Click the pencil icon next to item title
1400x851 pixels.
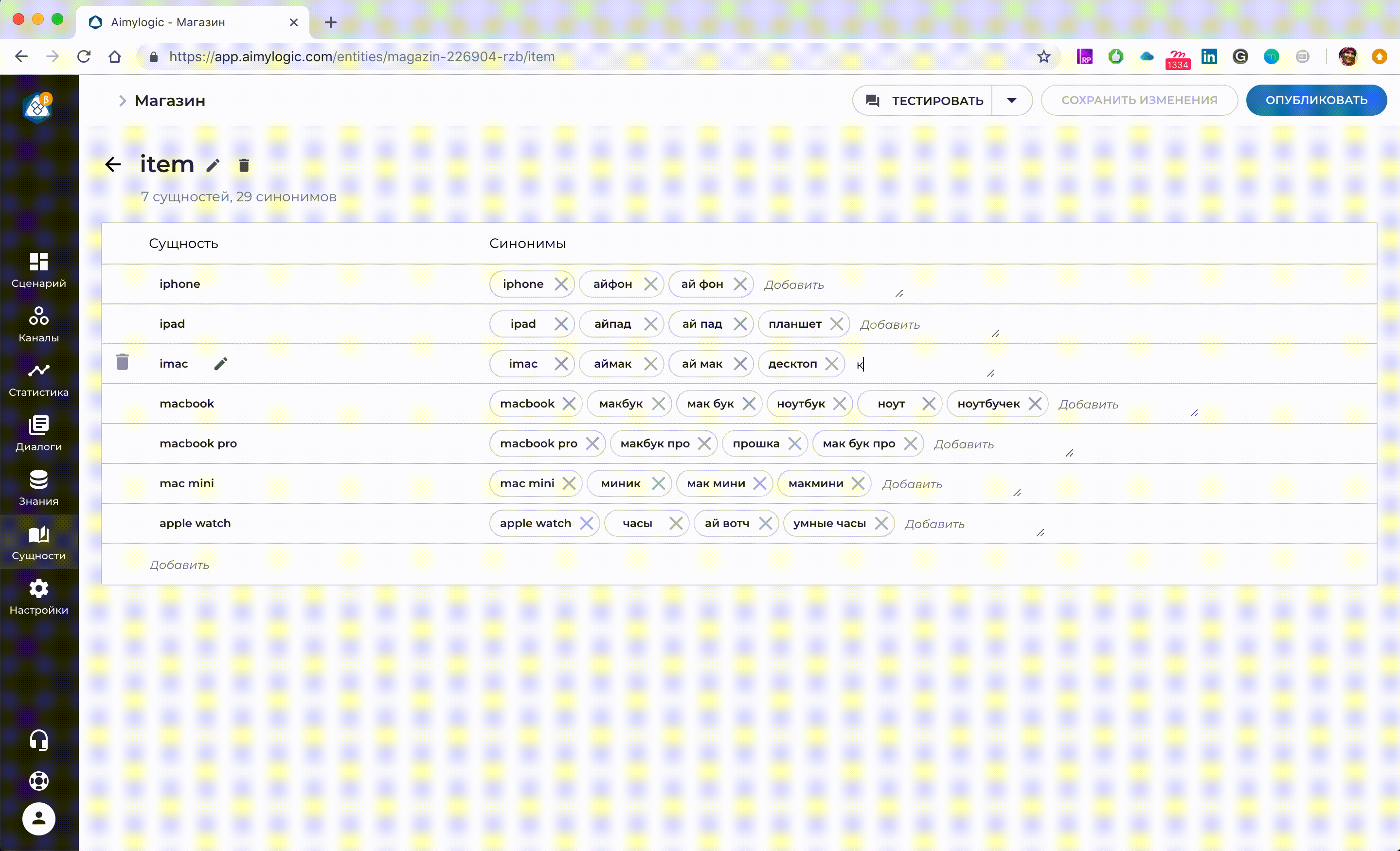coord(213,165)
